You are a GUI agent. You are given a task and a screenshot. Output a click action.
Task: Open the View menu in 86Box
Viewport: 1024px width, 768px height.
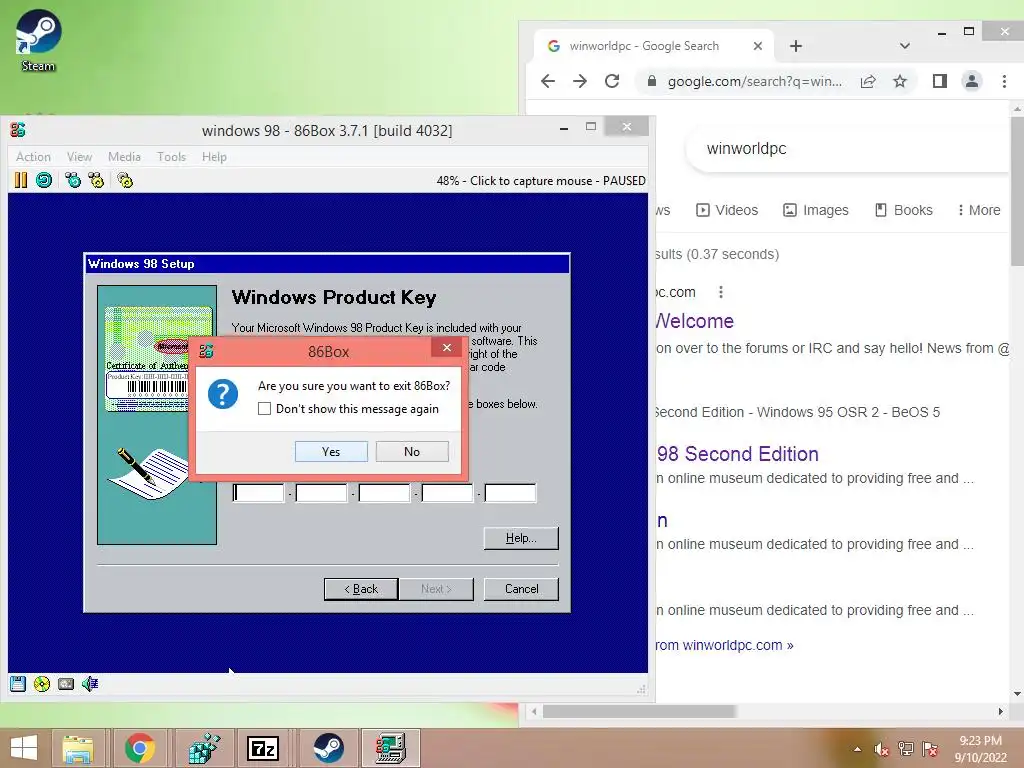[79, 157]
